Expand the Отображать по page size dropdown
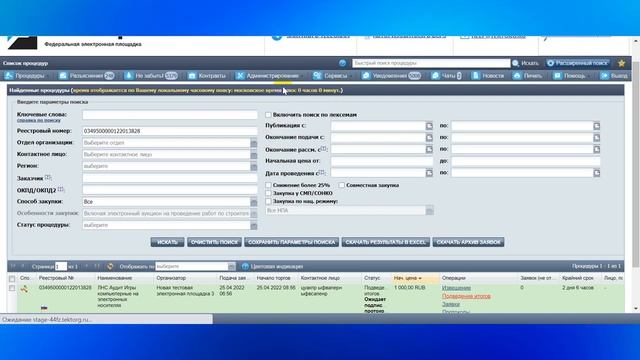 [231, 267]
